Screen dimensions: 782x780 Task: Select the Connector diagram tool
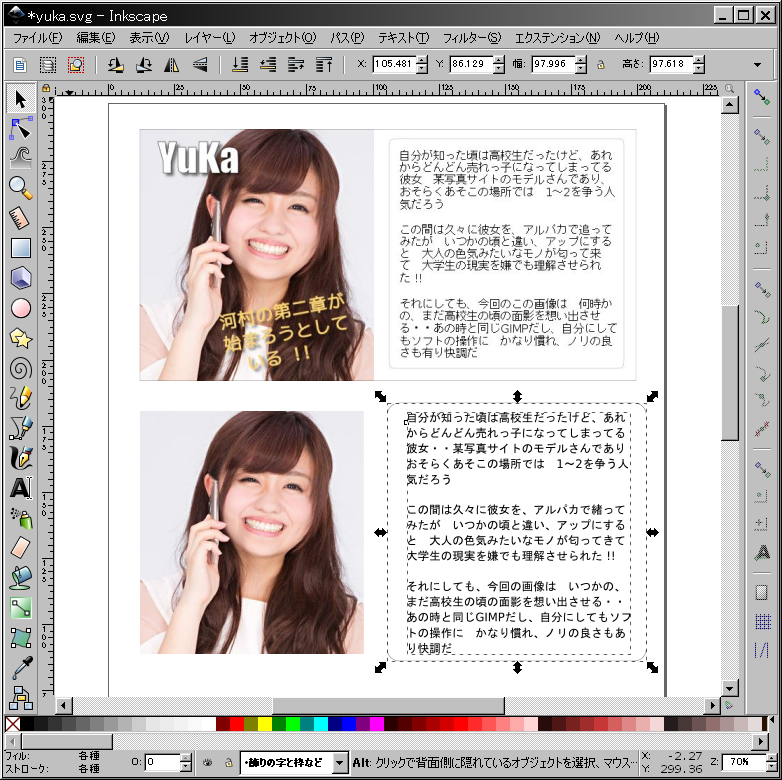click(21, 698)
